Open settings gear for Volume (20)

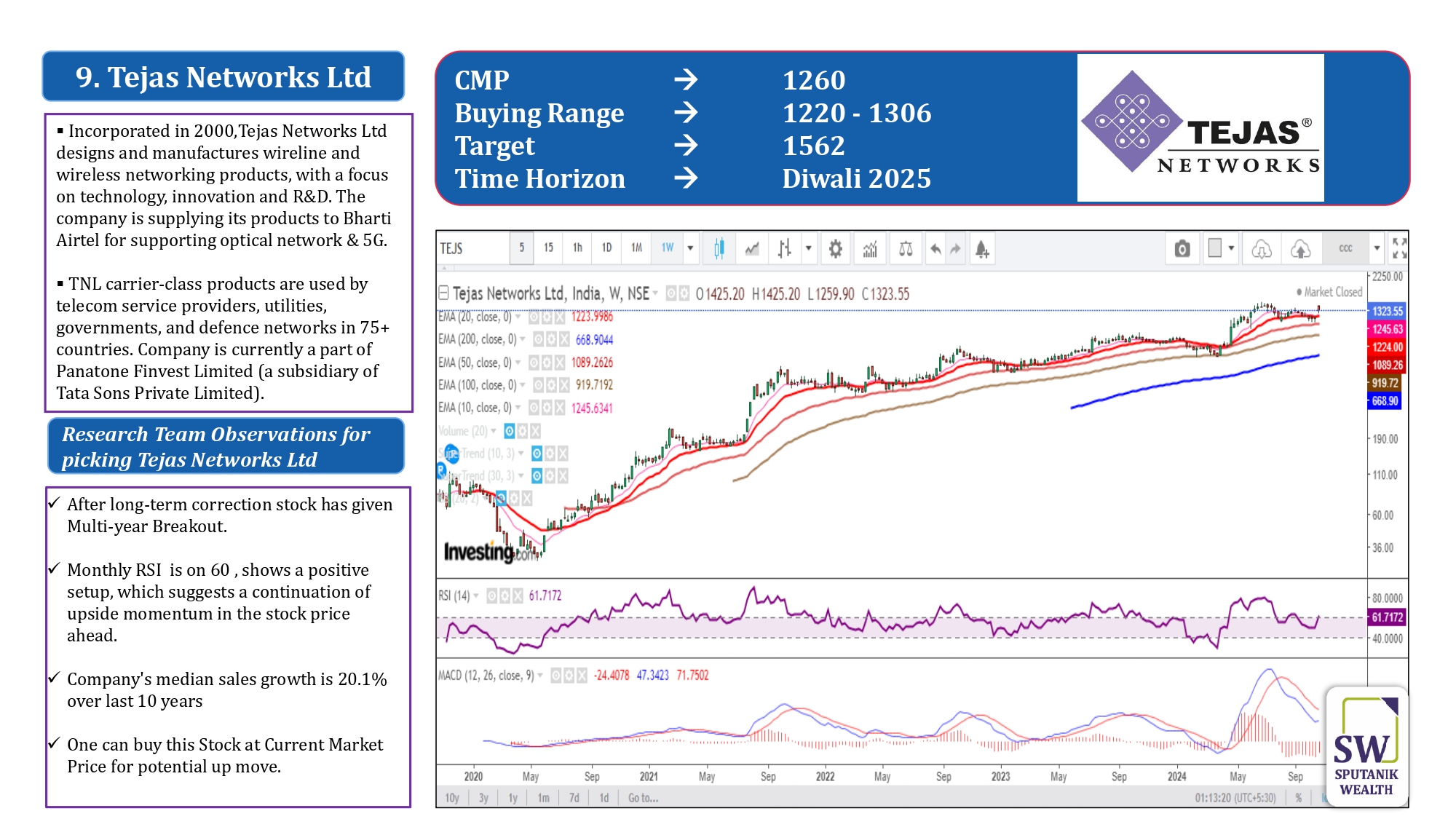coord(522,431)
